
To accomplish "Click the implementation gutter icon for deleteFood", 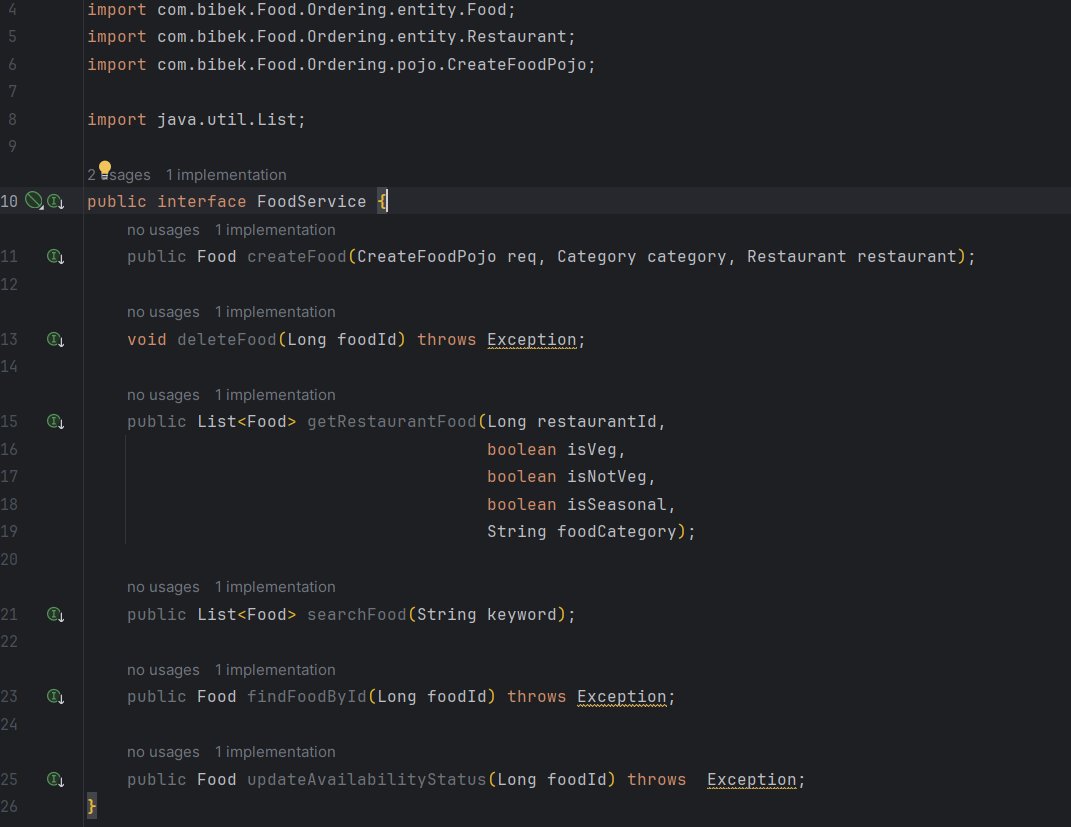I will pos(55,339).
